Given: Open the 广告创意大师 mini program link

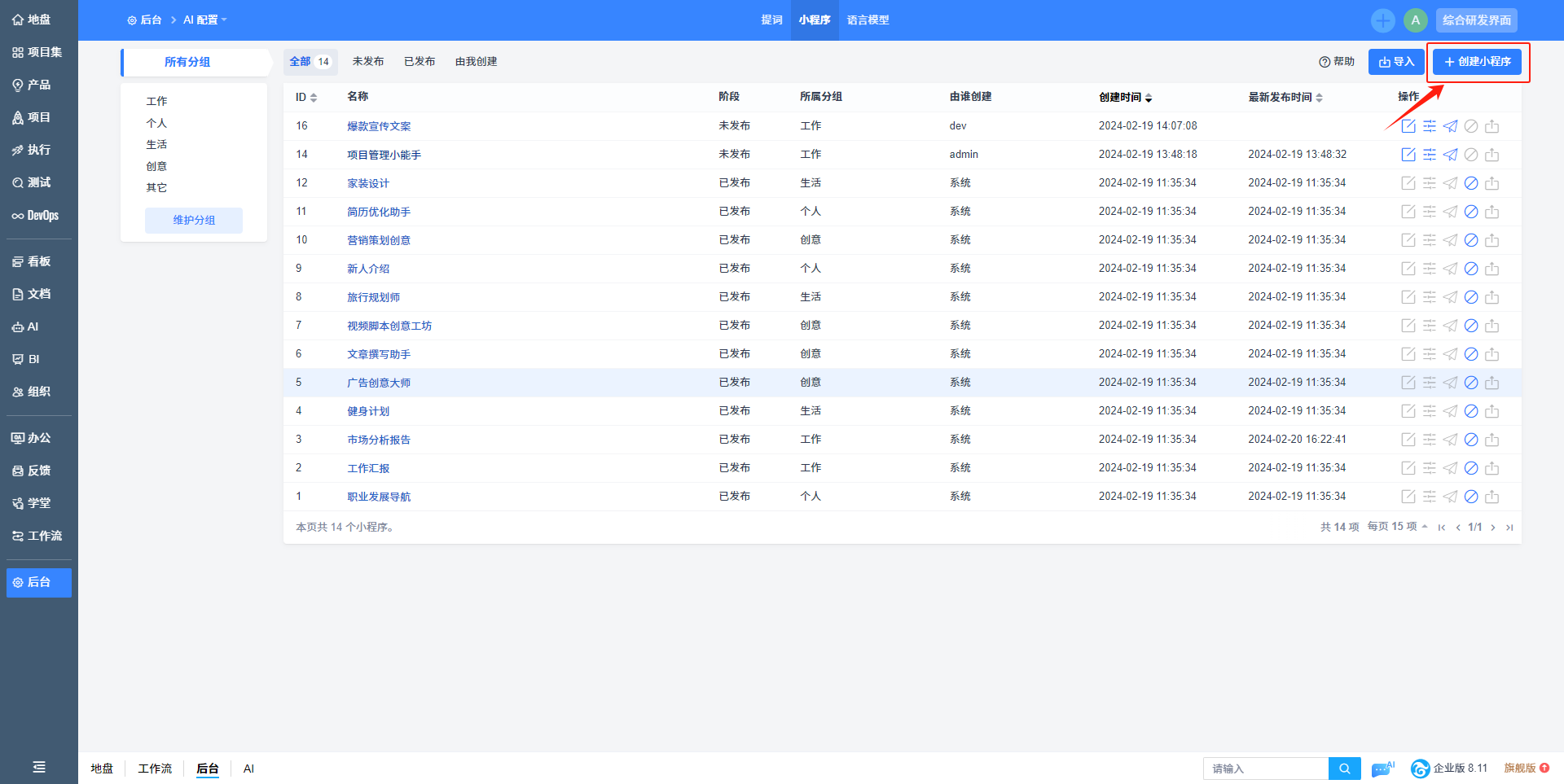Looking at the screenshot, I should [x=379, y=383].
